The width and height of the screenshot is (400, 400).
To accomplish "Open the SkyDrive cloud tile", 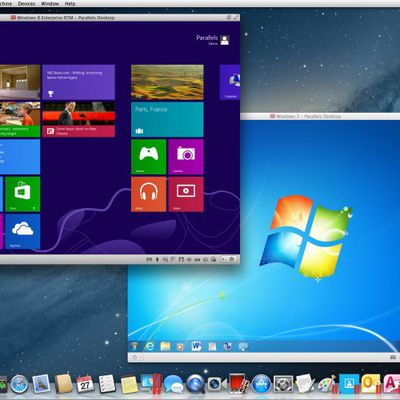I will click(x=23, y=231).
